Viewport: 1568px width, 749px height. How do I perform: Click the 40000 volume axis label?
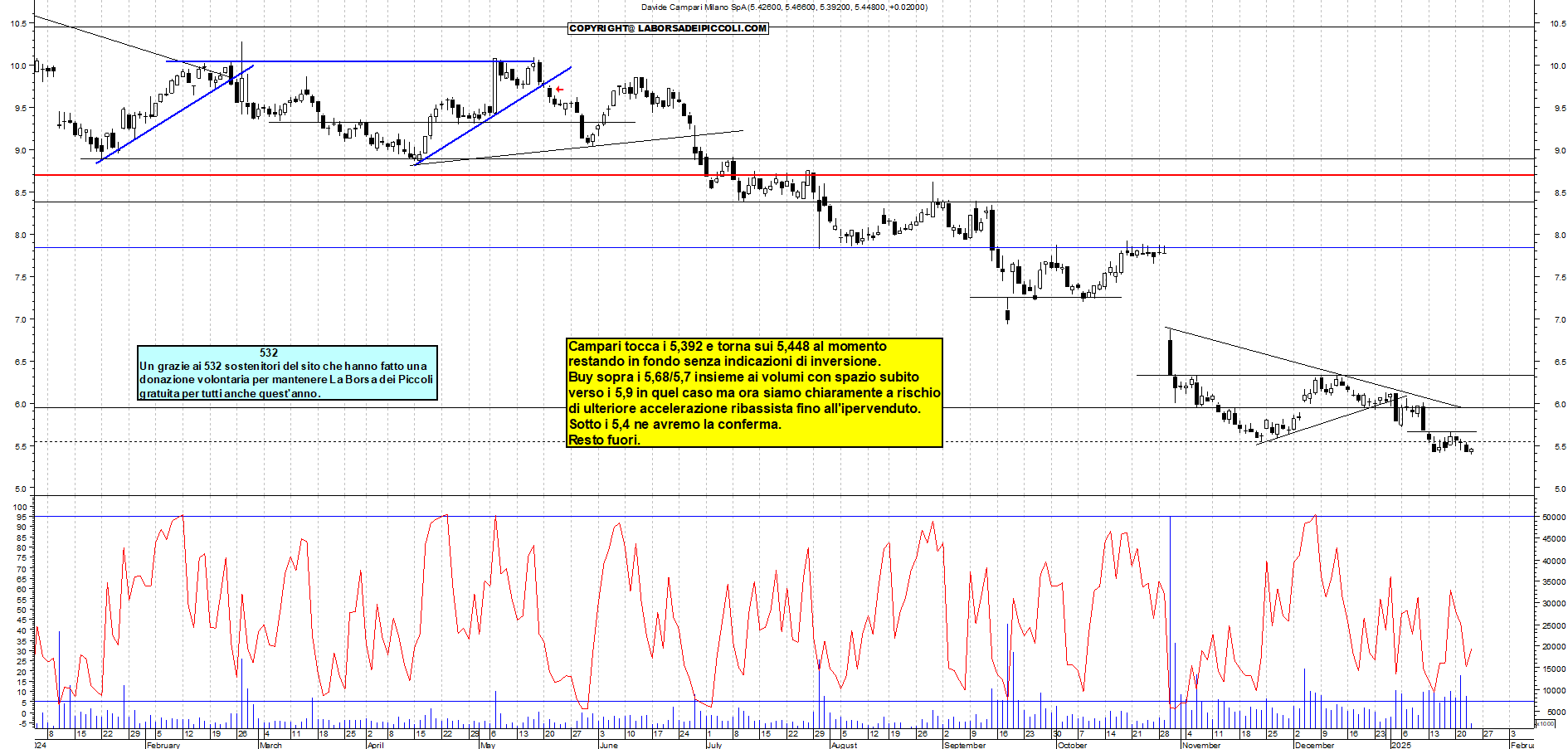point(1554,561)
